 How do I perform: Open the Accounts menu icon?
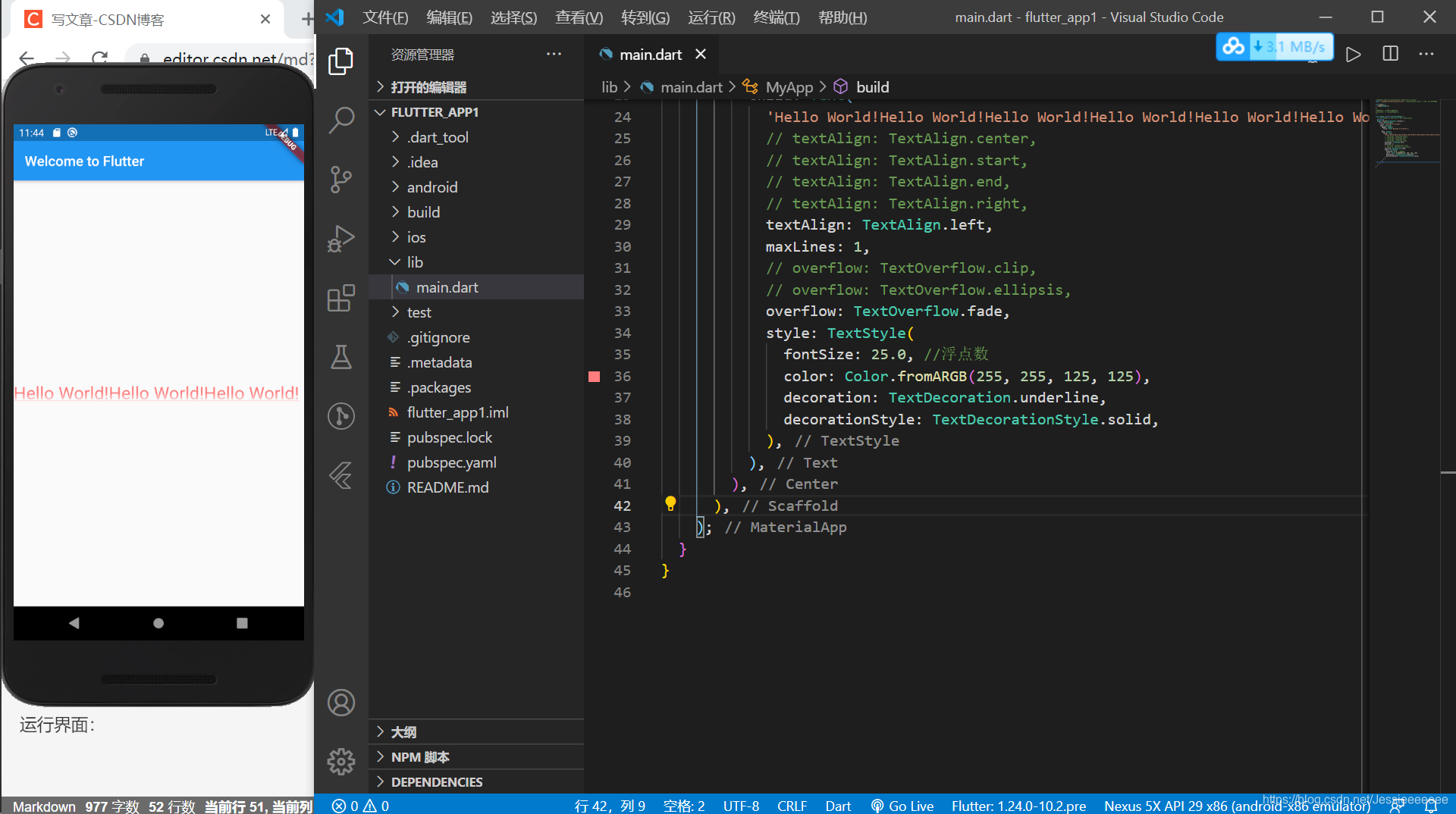[341, 703]
